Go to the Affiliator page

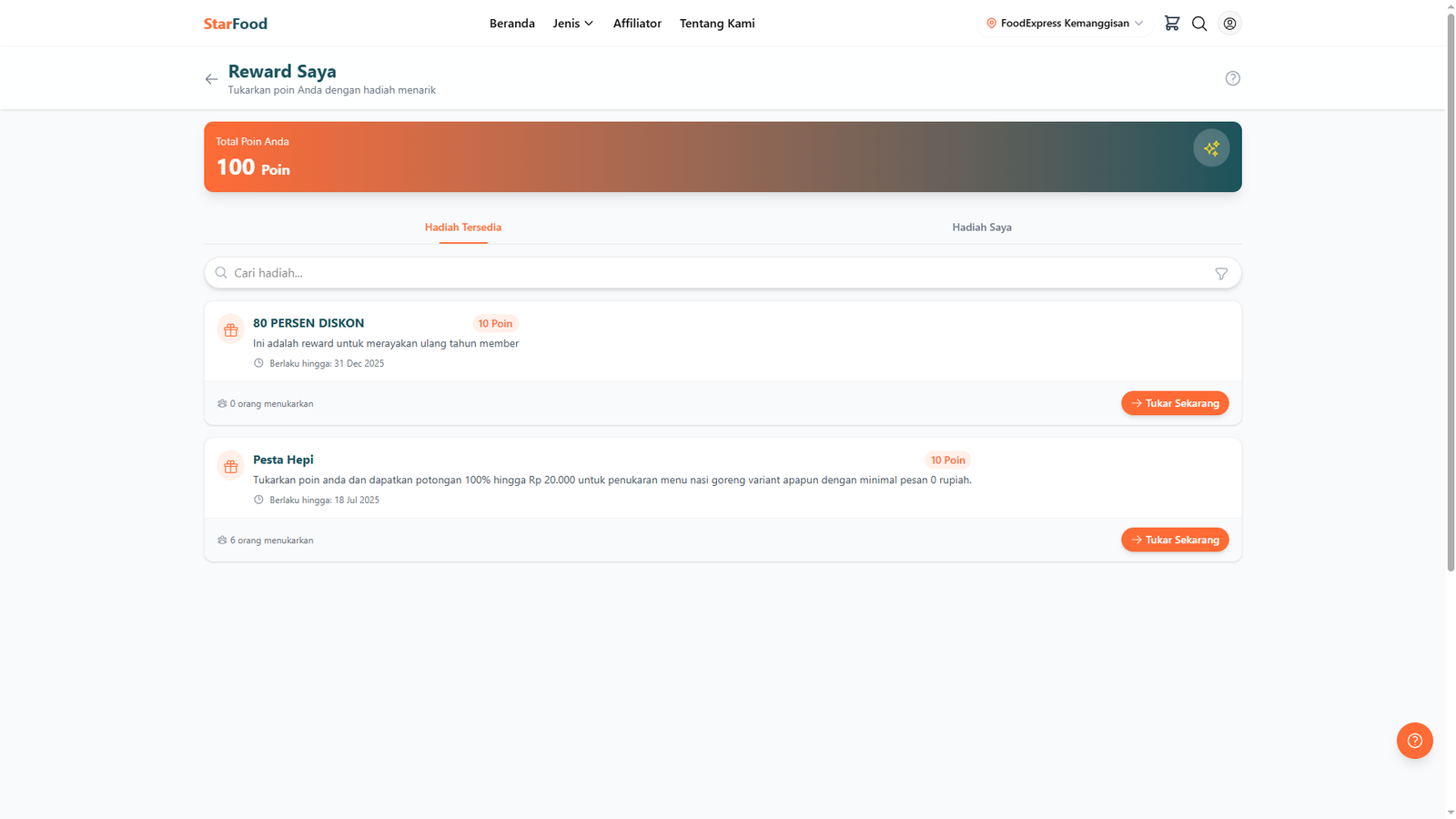point(637,24)
